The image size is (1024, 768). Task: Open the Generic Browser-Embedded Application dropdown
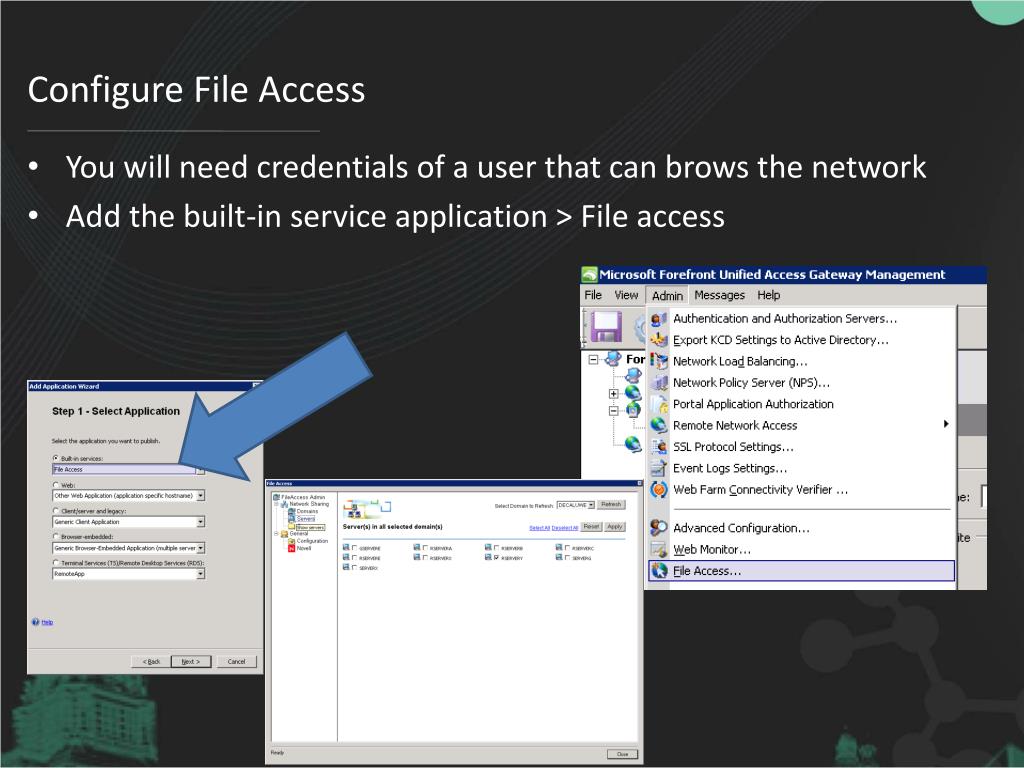200,548
